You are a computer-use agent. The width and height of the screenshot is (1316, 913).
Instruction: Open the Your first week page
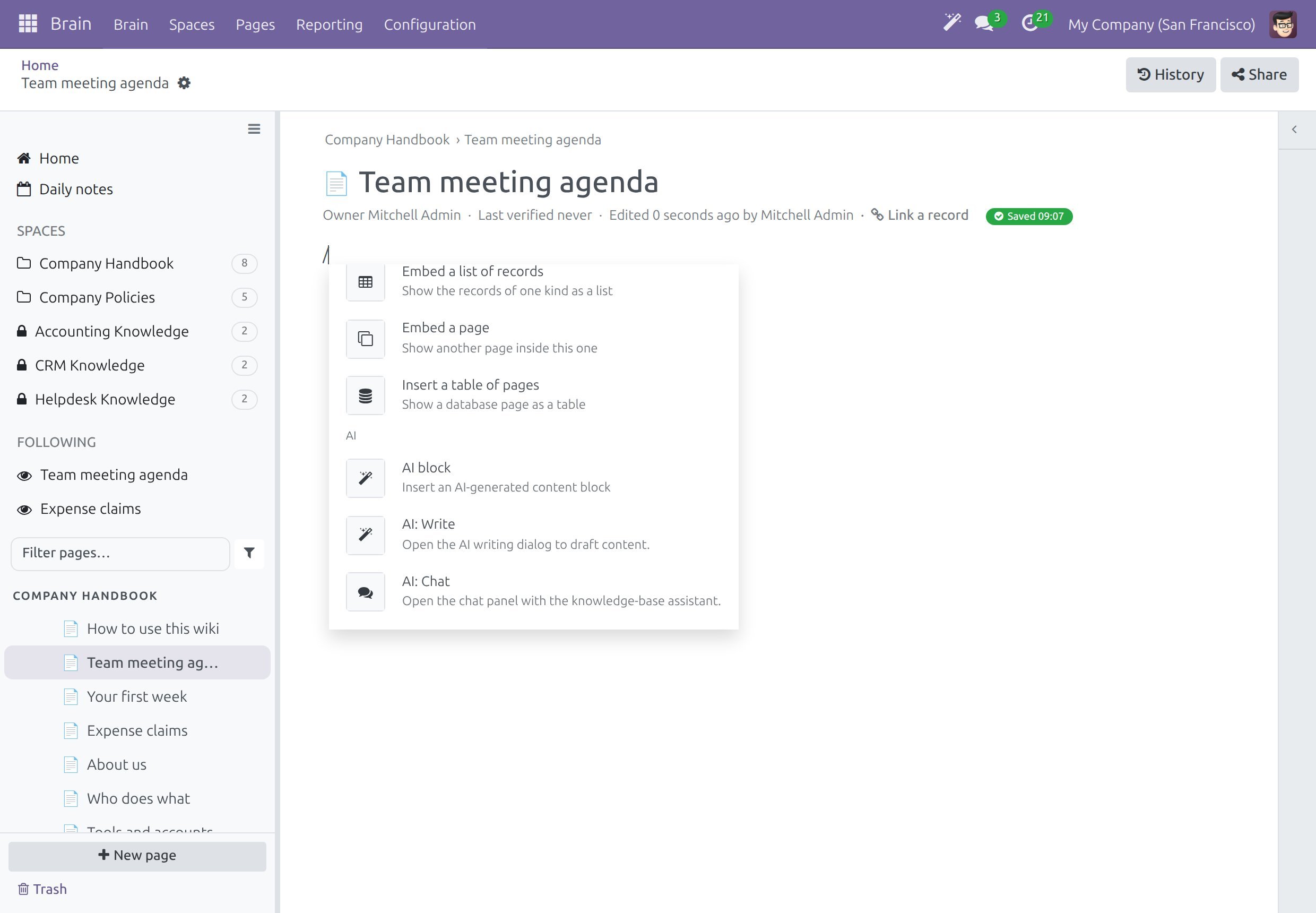tap(137, 696)
